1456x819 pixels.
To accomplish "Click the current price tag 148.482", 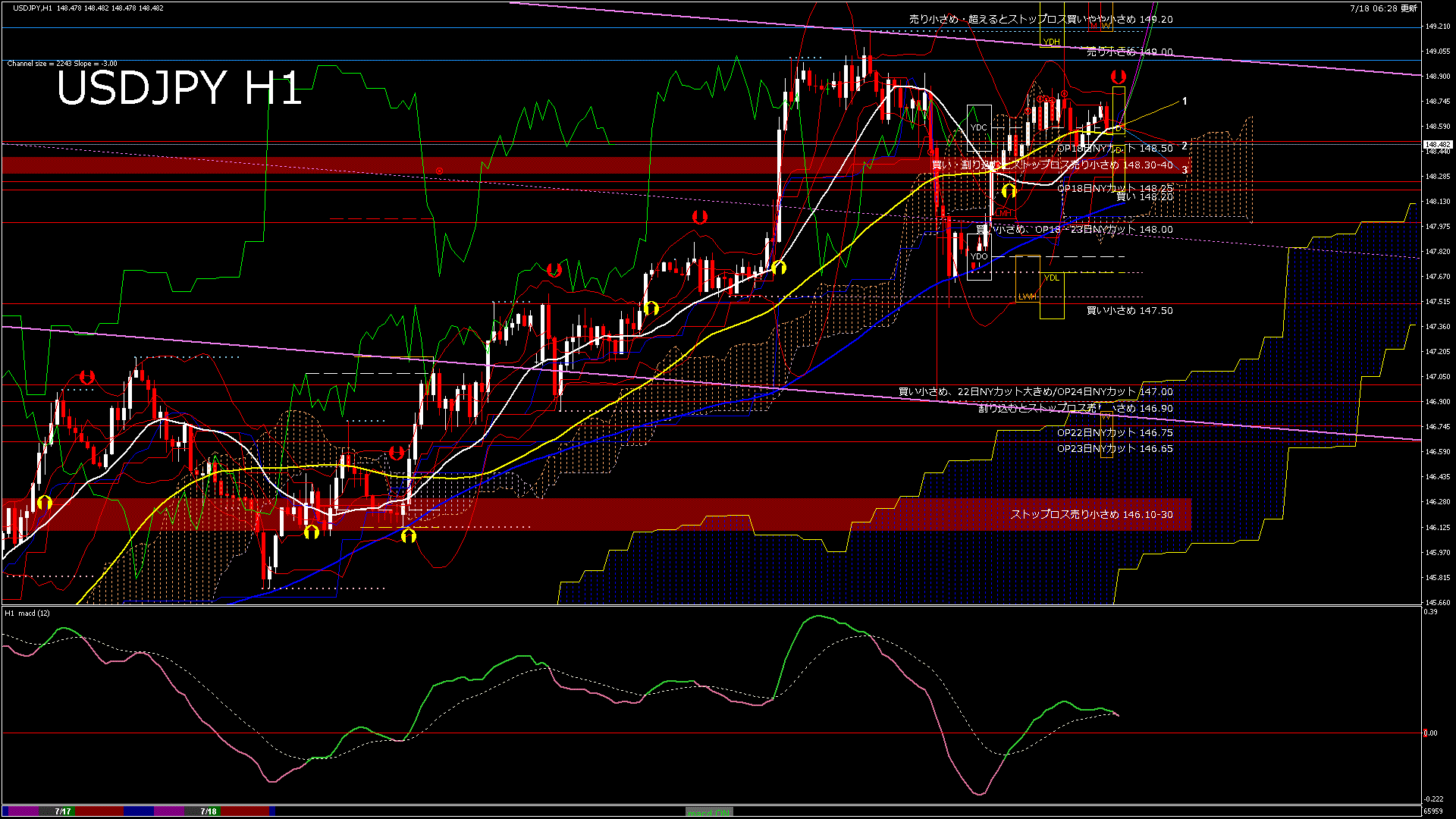I will tap(1438, 144).
